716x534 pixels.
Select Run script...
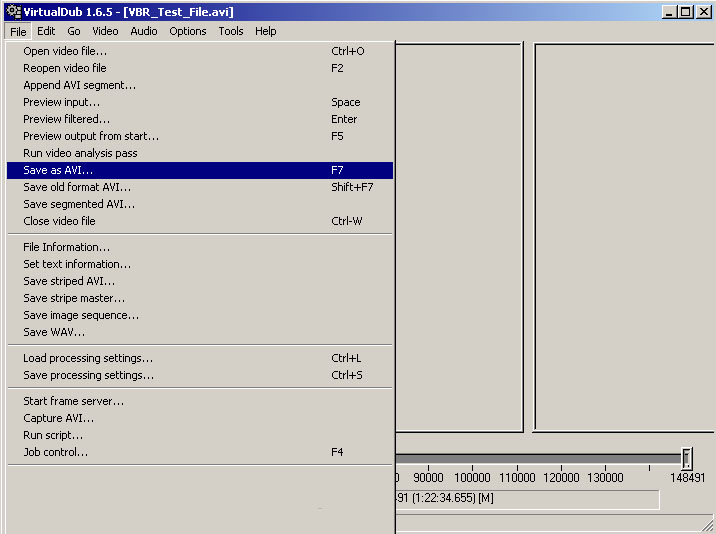coord(200,435)
